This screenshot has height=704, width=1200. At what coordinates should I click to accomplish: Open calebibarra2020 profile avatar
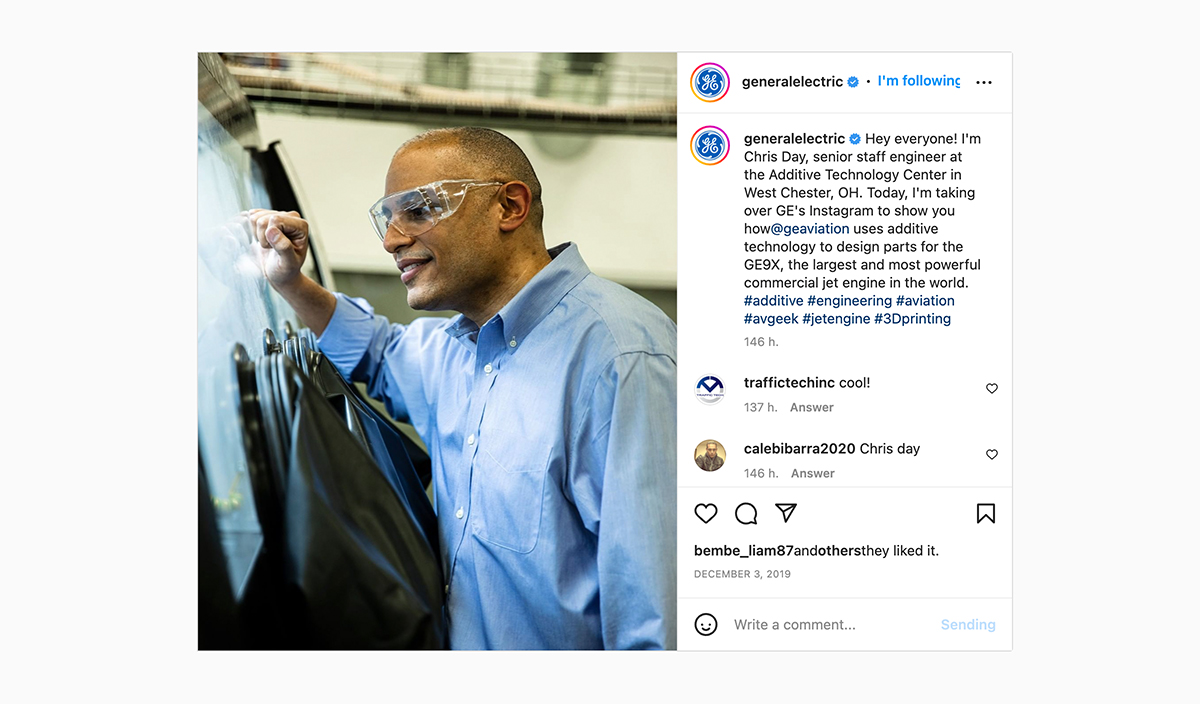[x=710, y=455]
